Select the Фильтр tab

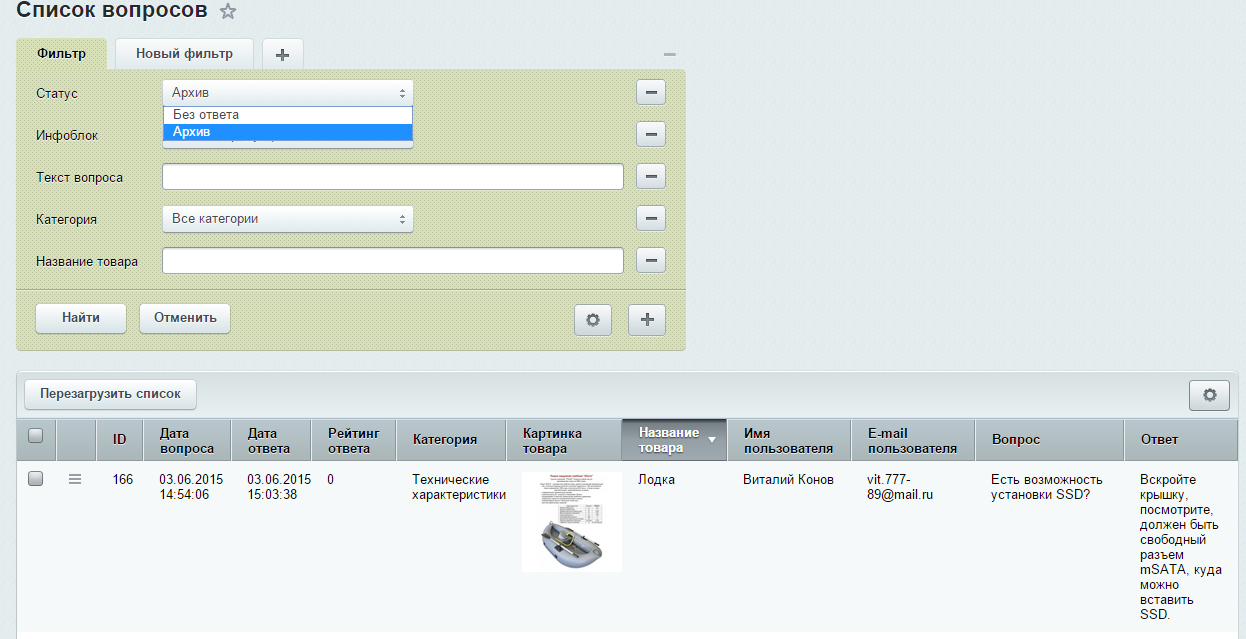point(61,54)
